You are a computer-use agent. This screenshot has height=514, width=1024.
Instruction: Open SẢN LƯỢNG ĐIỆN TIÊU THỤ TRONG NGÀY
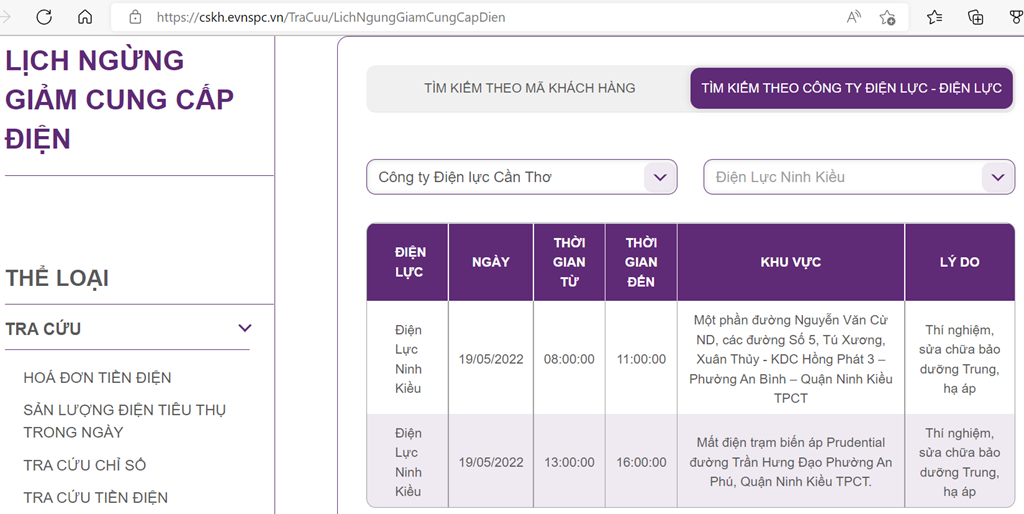(124, 421)
